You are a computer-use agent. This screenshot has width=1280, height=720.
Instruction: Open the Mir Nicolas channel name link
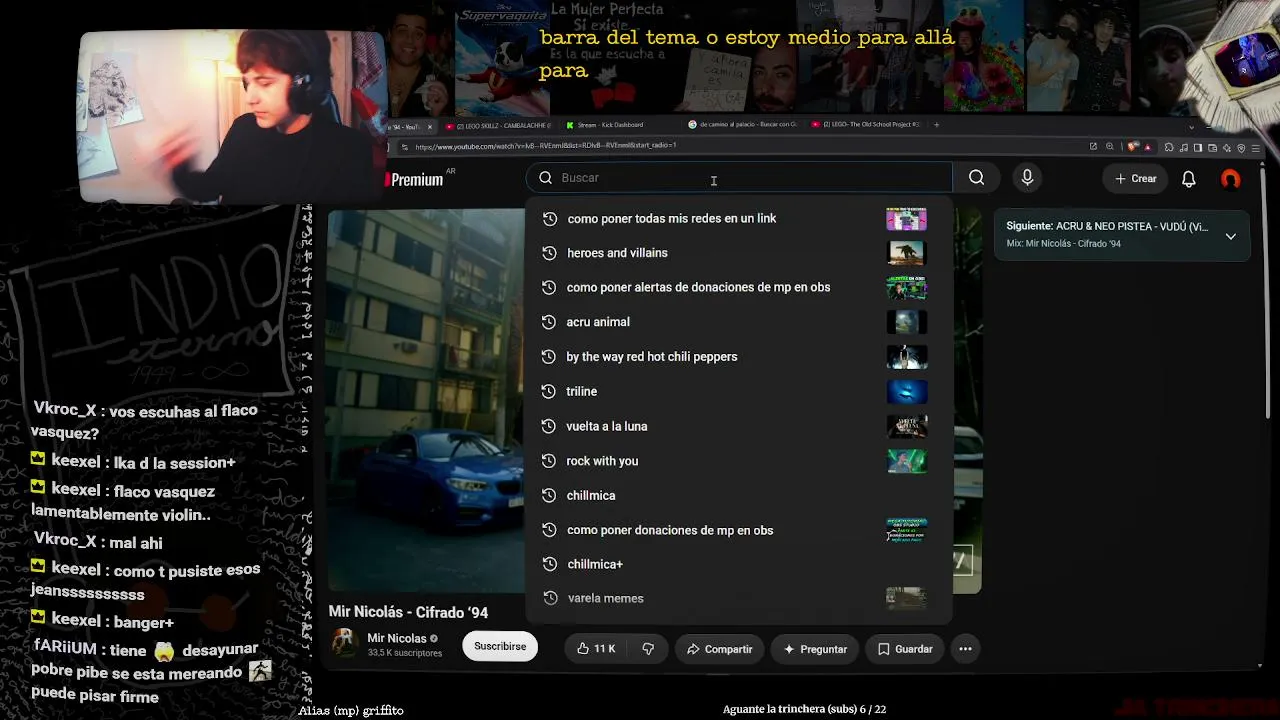[397, 638]
